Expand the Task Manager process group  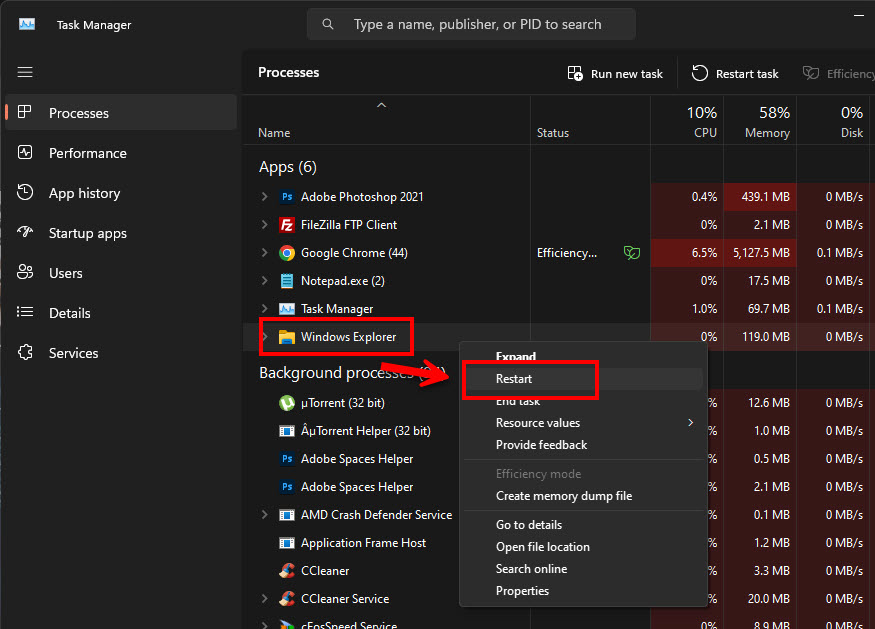point(265,308)
